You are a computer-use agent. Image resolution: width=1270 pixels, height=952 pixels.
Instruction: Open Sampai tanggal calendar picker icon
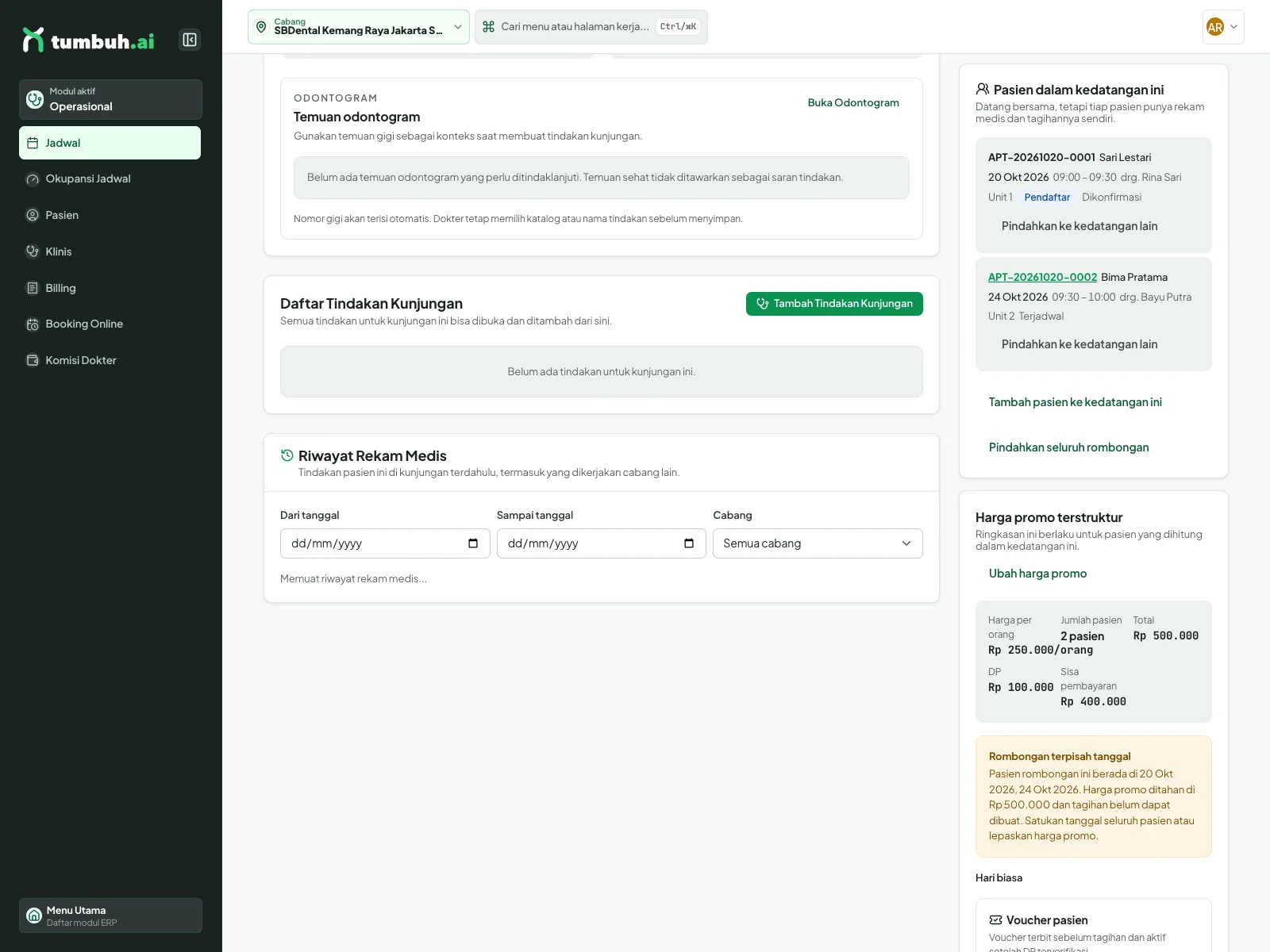click(689, 543)
